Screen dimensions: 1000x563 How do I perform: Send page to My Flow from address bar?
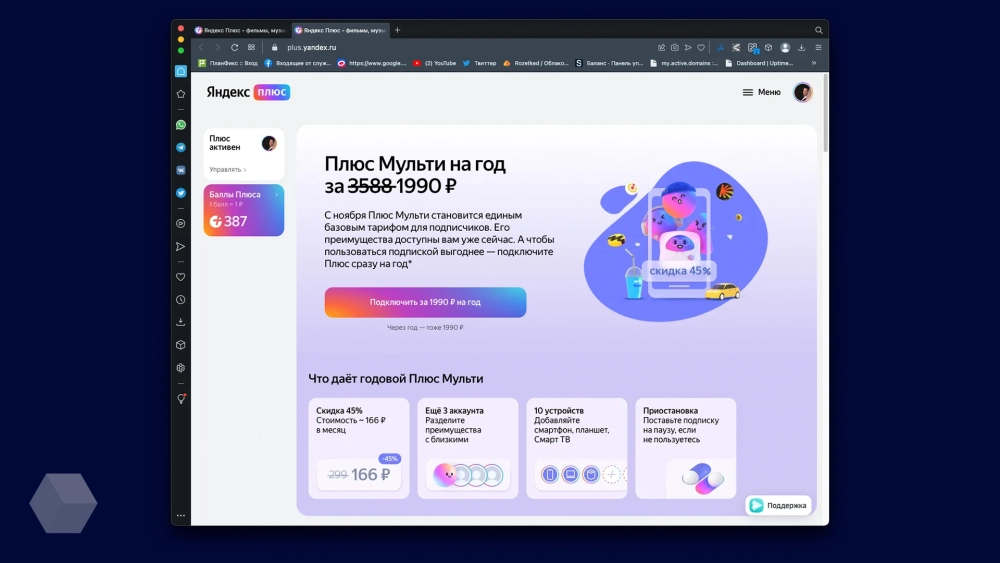coord(688,48)
